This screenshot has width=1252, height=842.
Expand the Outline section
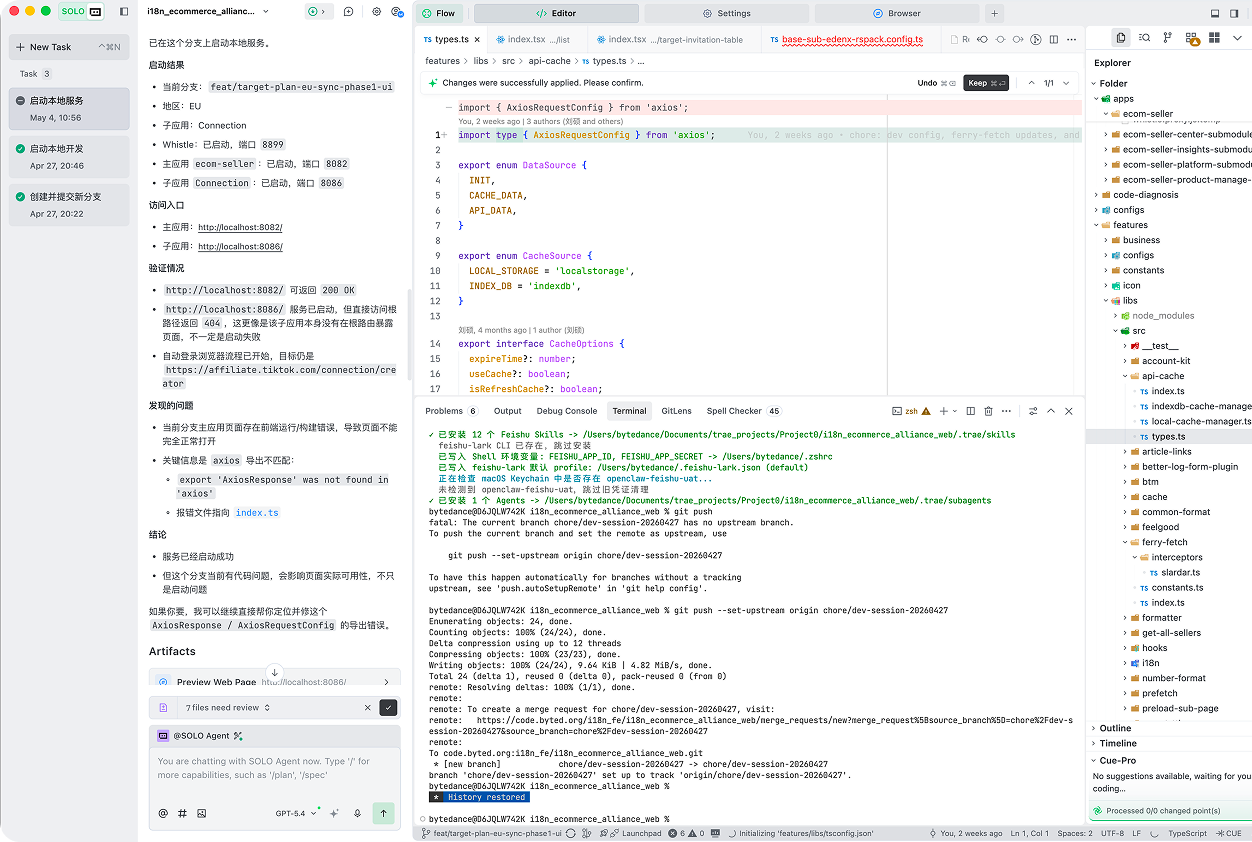click(x=1114, y=728)
